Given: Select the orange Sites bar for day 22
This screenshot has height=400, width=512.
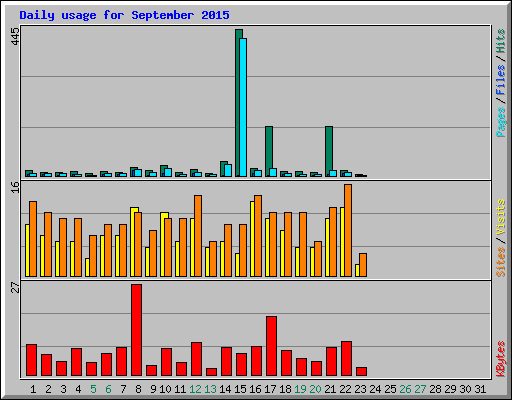Looking at the screenshot, I should [x=348, y=230].
